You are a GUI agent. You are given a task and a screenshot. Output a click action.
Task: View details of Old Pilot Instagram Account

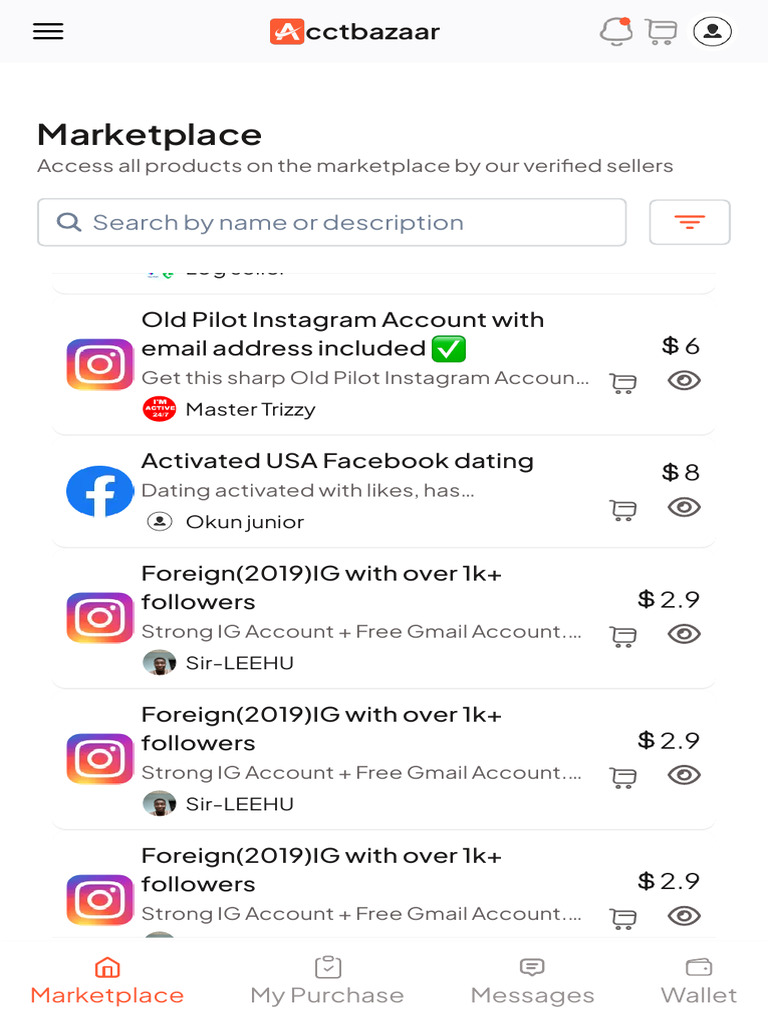click(x=684, y=380)
